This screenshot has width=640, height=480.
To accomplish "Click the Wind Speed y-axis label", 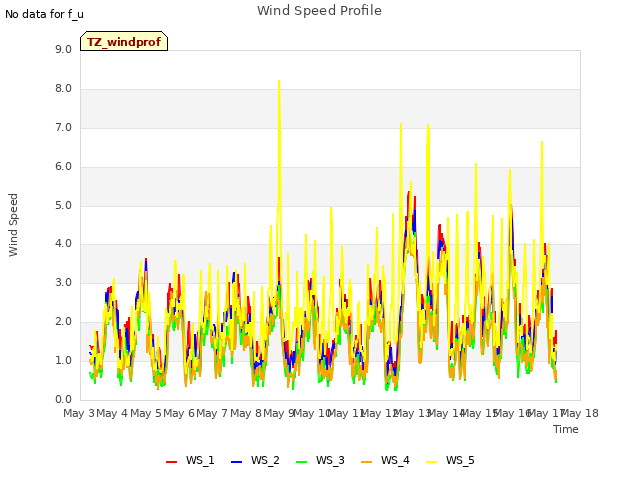I will click(x=13, y=225).
